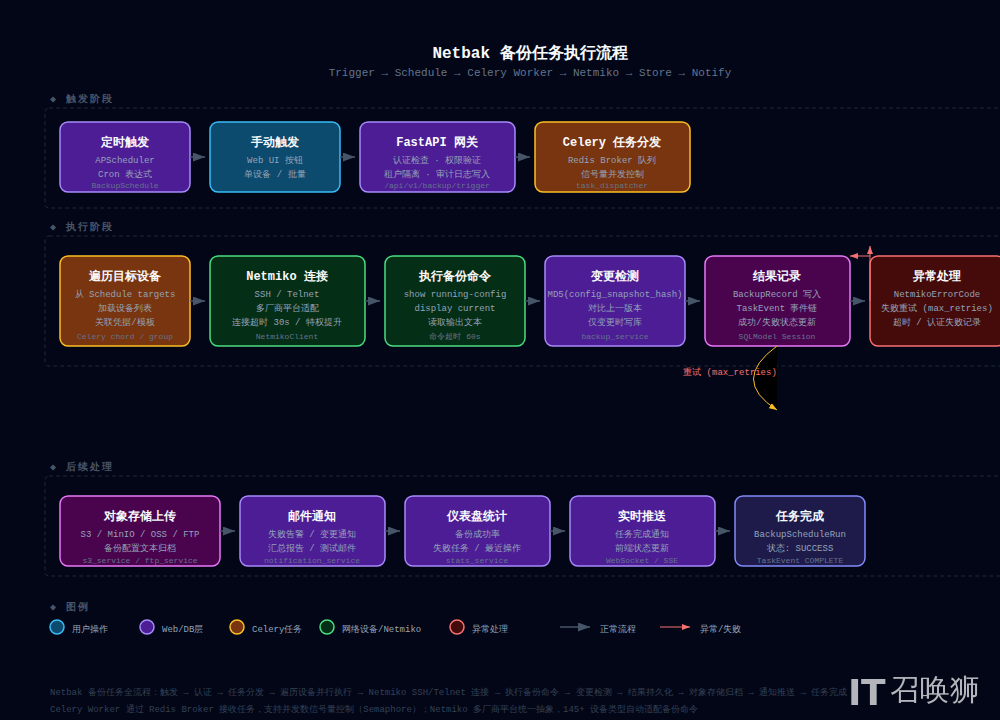Screen dimensions: 1000x720
Task: Click footer line starting Celery Worker 通过 Redis
Action: tap(374, 710)
